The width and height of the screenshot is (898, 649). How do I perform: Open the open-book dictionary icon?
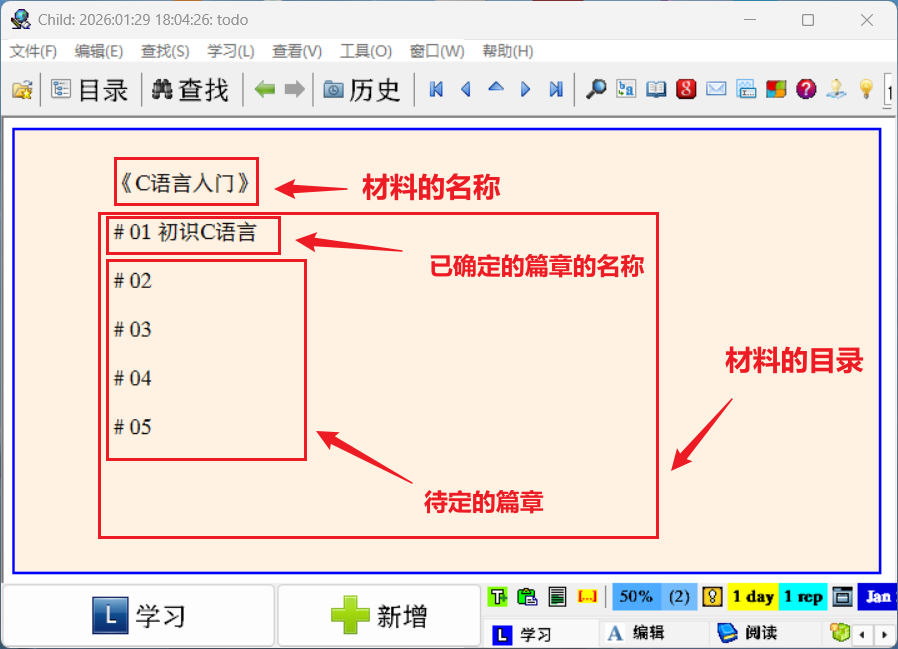pyautogui.click(x=656, y=89)
